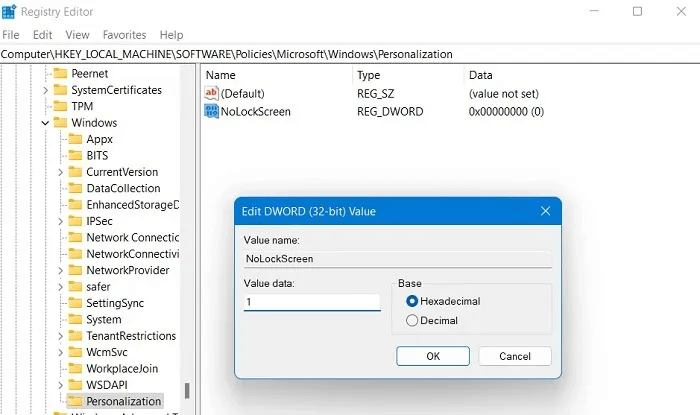Open the View menu
700x415 pixels.
click(77, 35)
